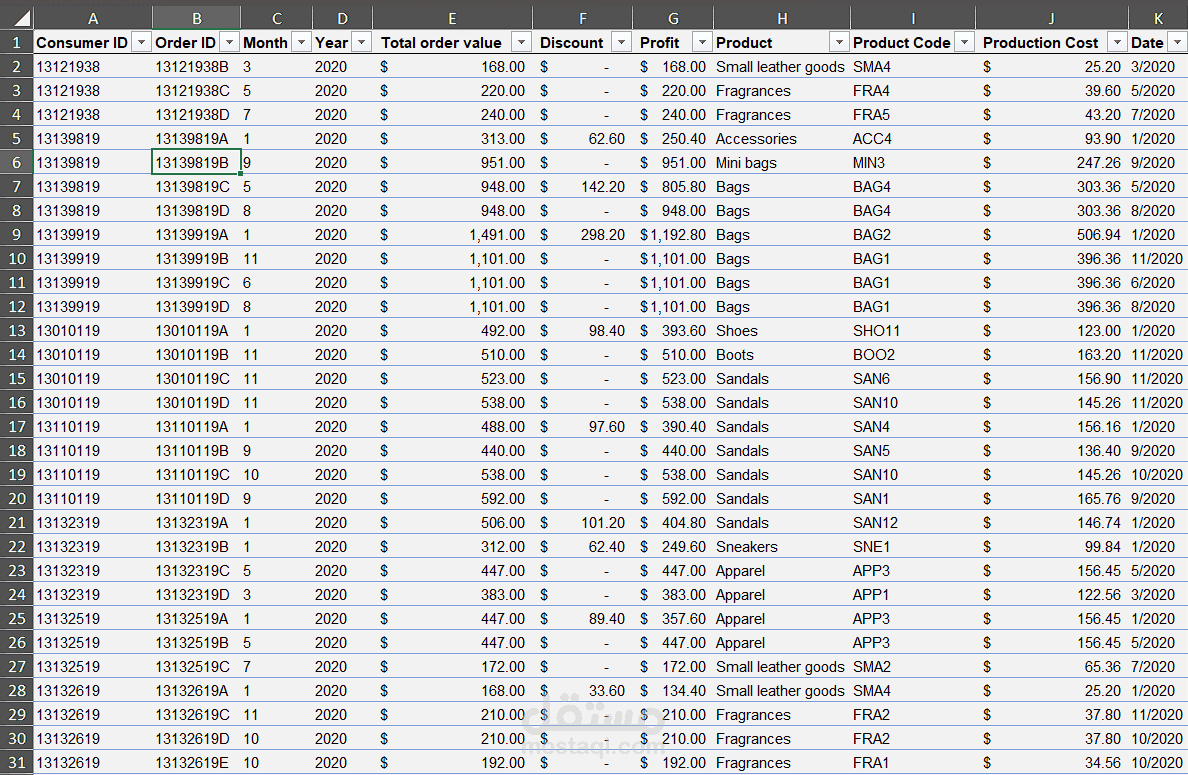The width and height of the screenshot is (1188, 775).
Task: Select product code cell SAN12
Action: [x=913, y=523]
